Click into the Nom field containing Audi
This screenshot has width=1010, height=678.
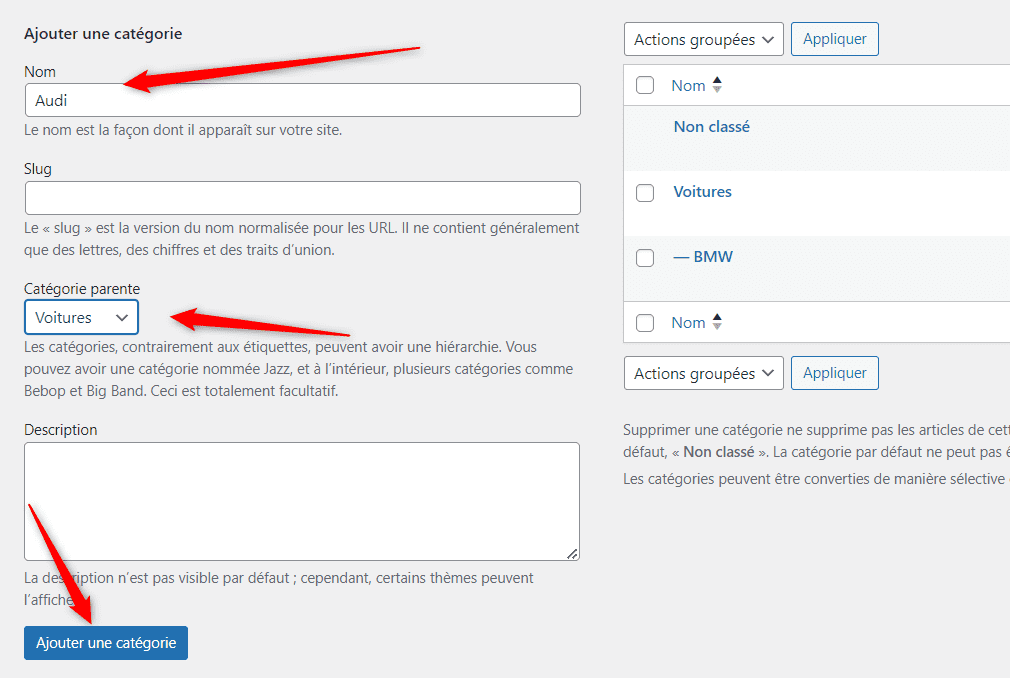(x=303, y=100)
